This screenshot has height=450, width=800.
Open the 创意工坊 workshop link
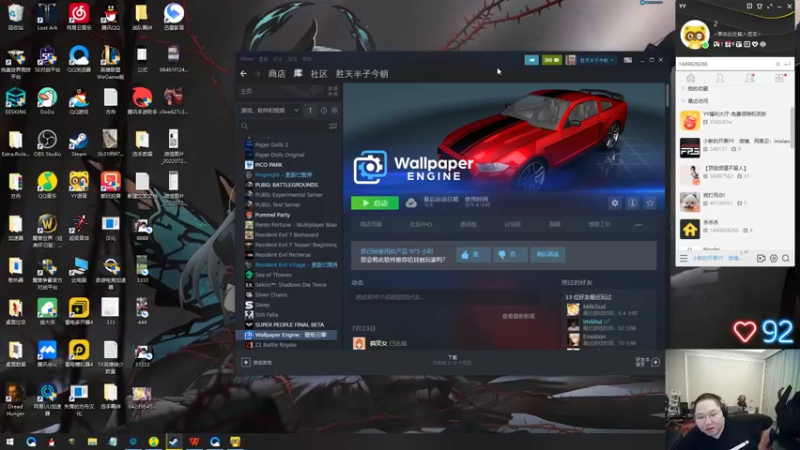pos(599,224)
